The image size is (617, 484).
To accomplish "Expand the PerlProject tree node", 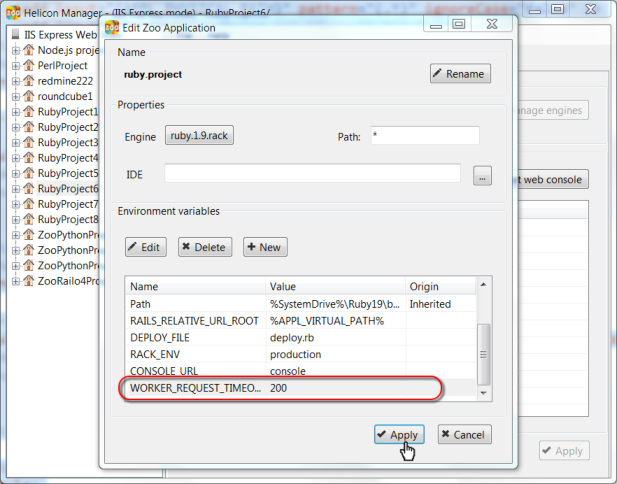I will [x=16, y=66].
